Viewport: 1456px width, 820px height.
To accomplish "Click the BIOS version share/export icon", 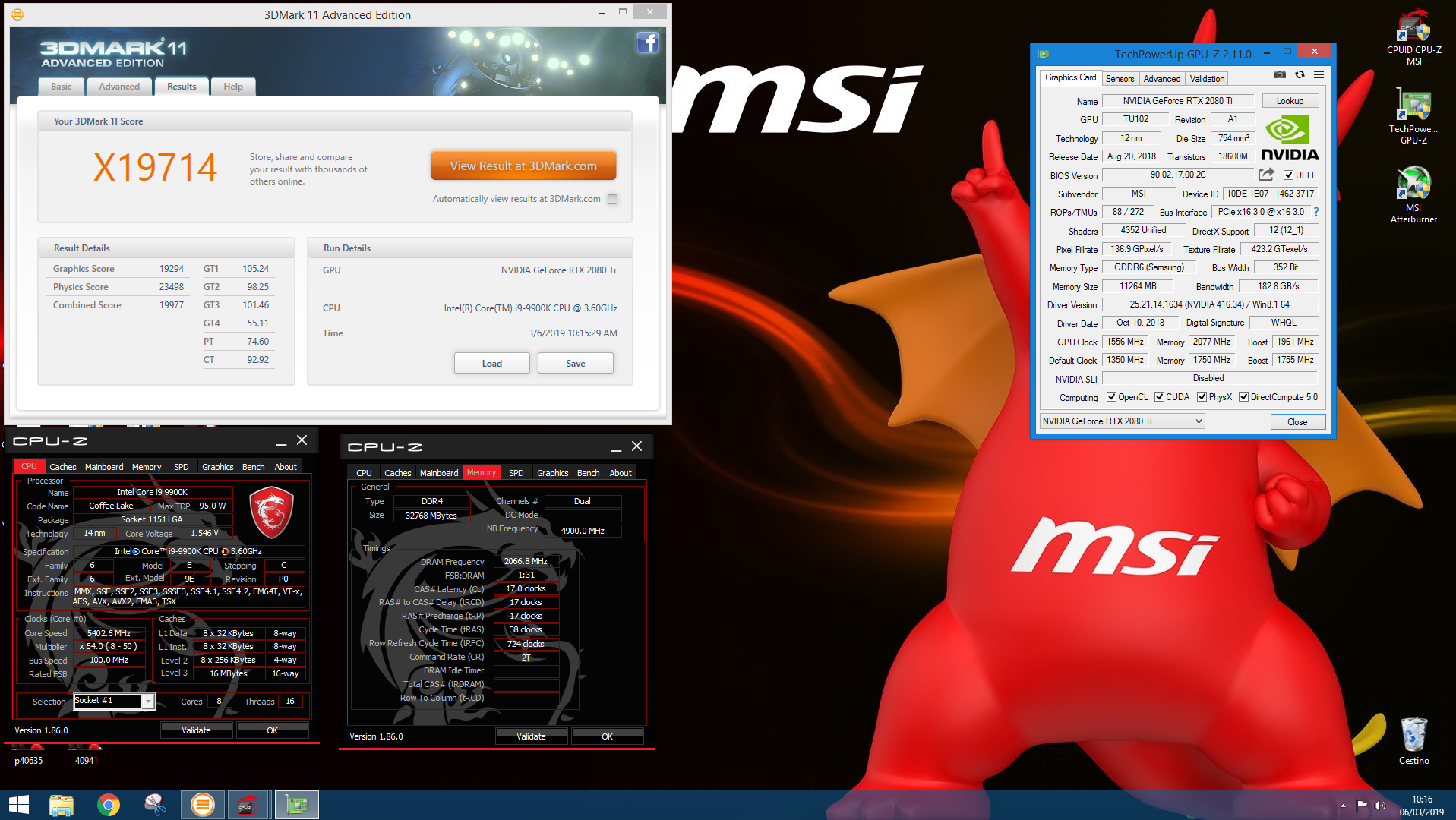I will (1266, 175).
